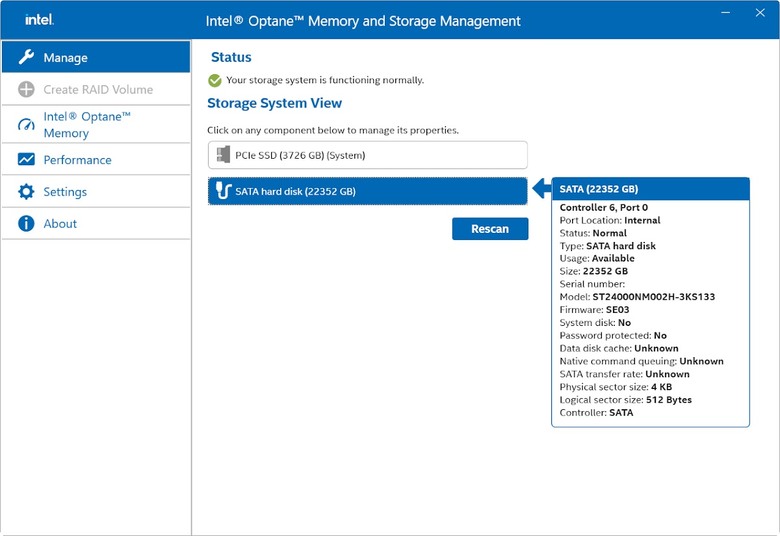Image resolution: width=780 pixels, height=536 pixels.
Task: Click the Type: SATA hard disk line
Action: 607,246
